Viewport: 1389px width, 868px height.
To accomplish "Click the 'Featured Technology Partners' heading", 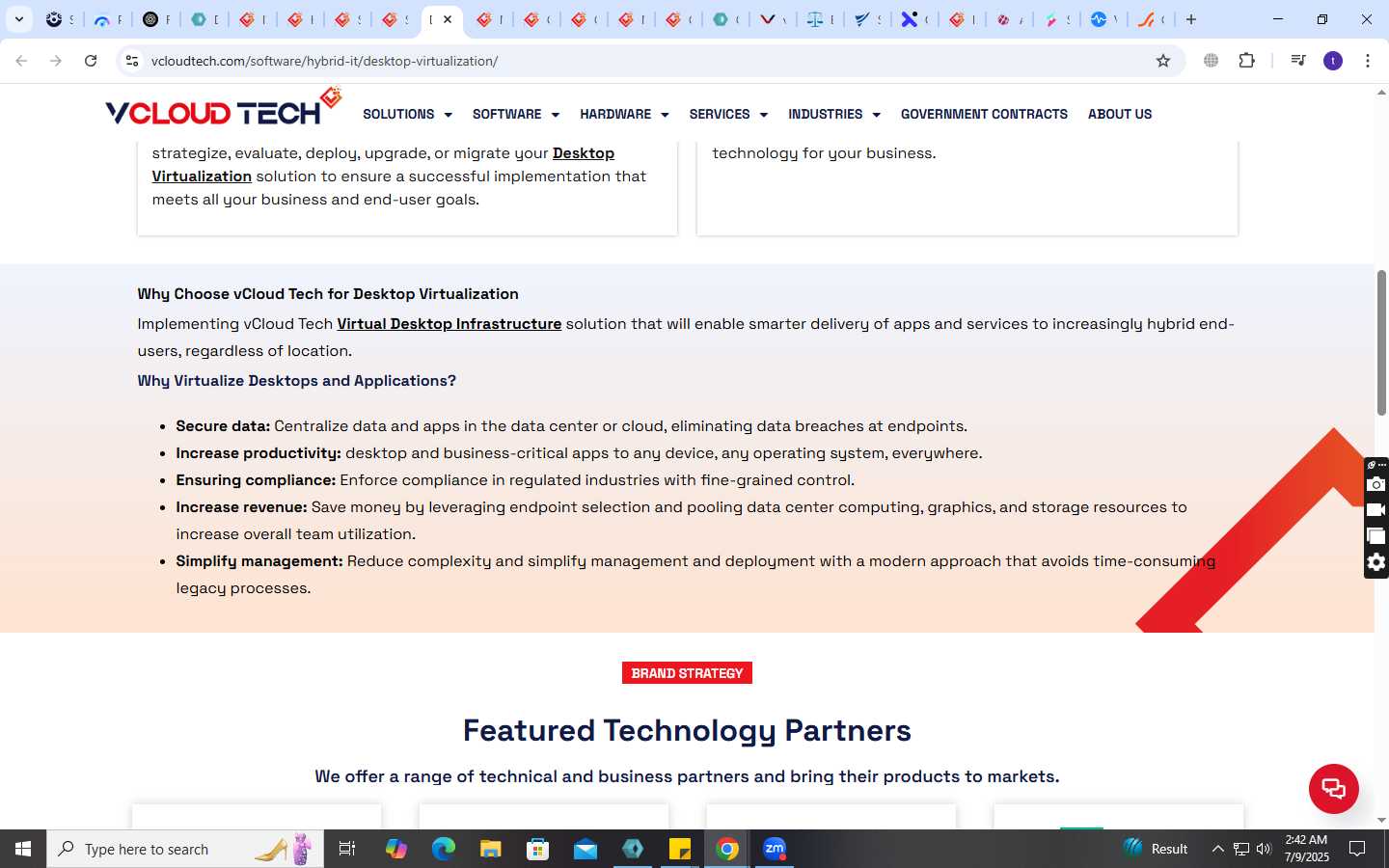I will pos(687,730).
